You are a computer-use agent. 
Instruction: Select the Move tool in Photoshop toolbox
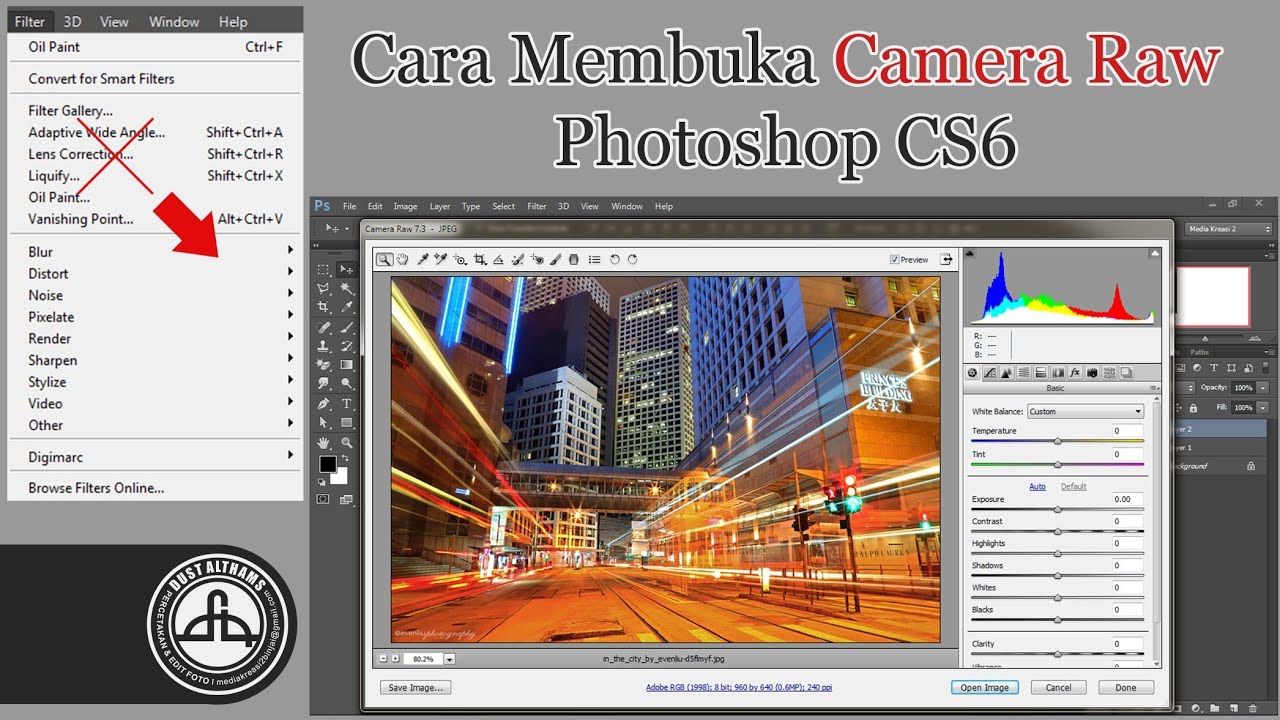click(x=346, y=269)
